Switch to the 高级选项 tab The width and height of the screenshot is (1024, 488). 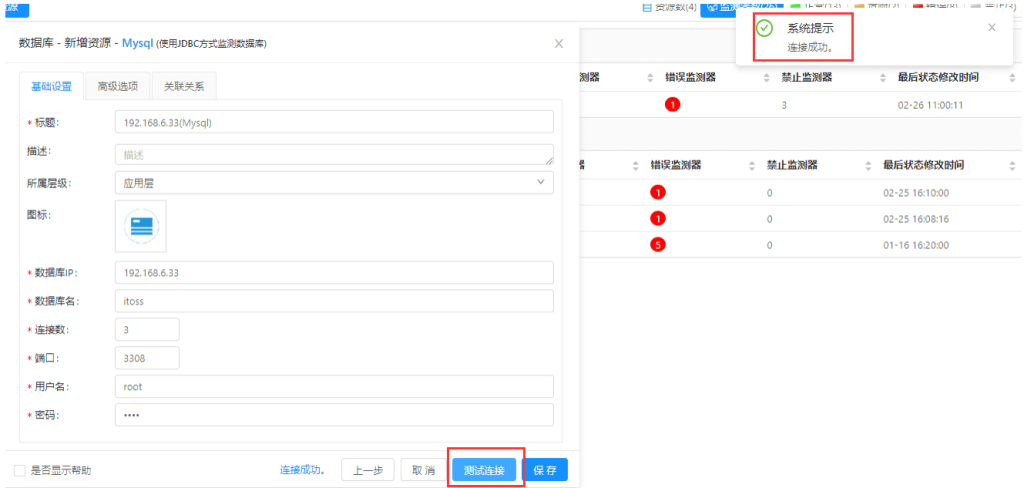click(117, 86)
